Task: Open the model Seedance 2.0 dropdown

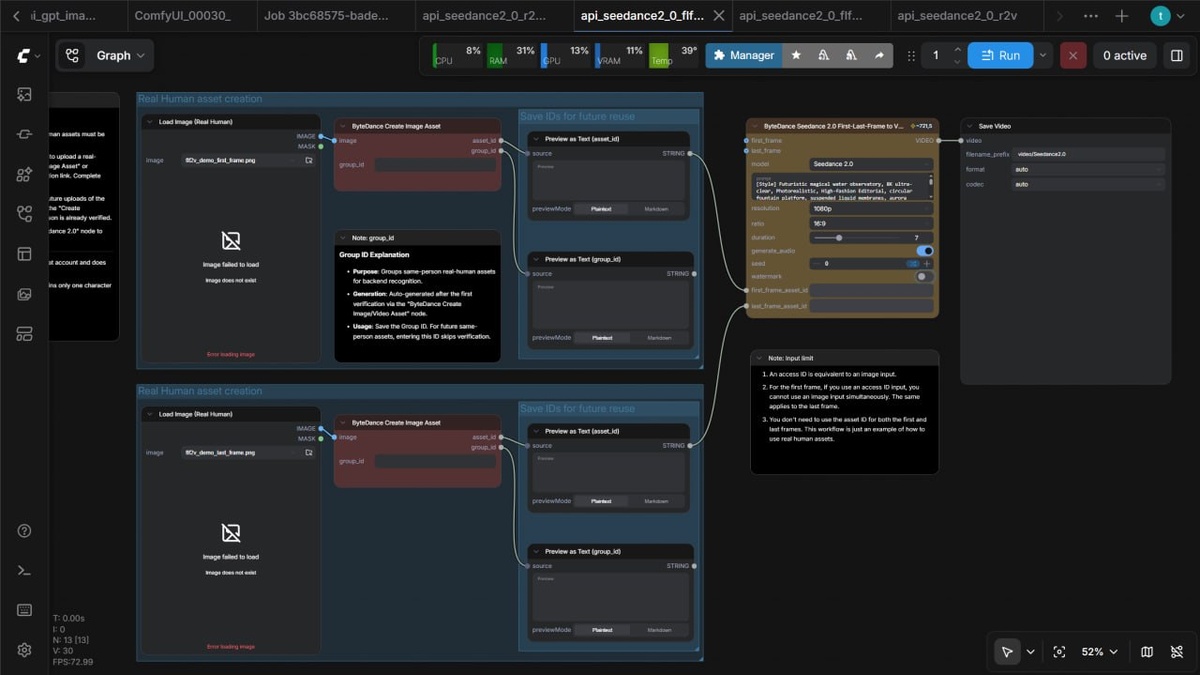Action: 871,164
